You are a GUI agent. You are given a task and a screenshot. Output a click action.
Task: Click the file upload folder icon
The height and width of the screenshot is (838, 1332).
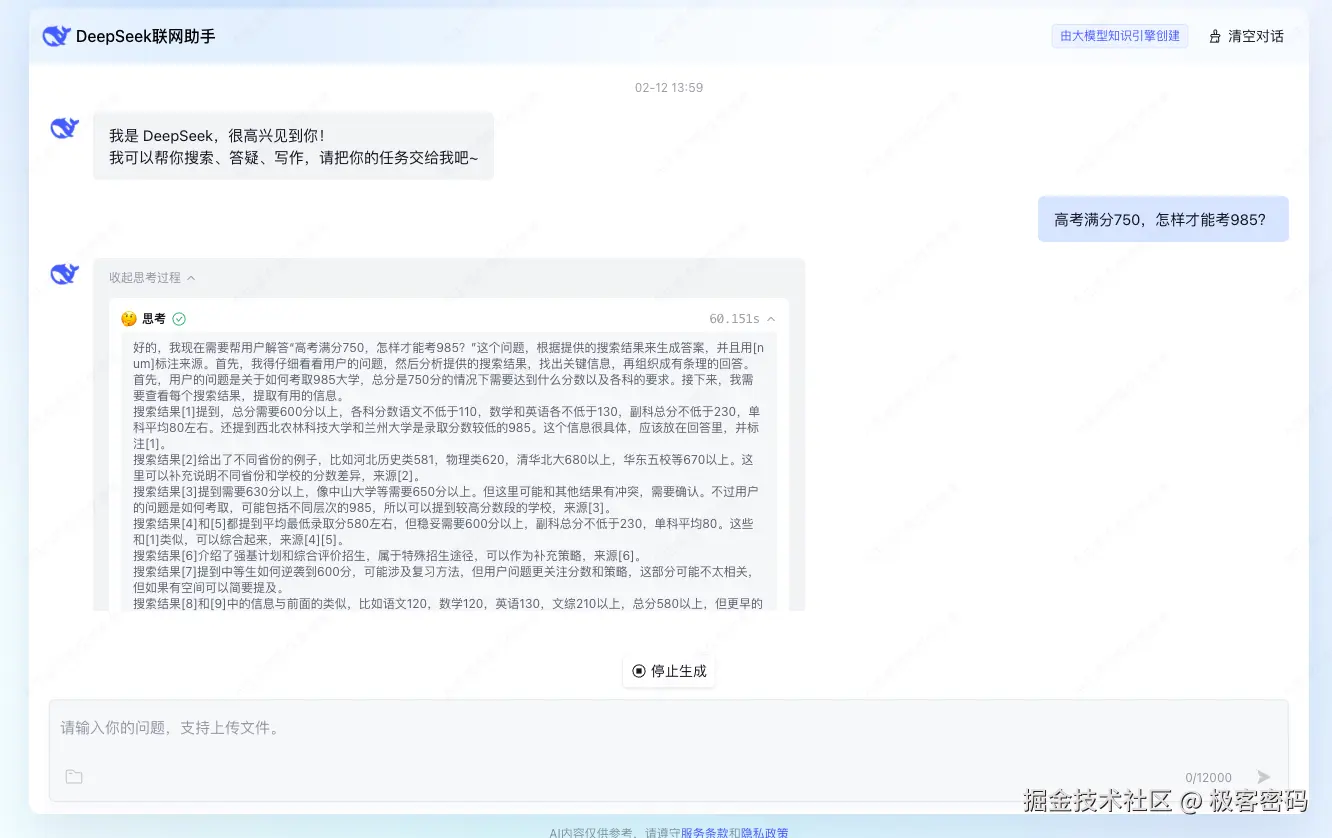[73, 776]
